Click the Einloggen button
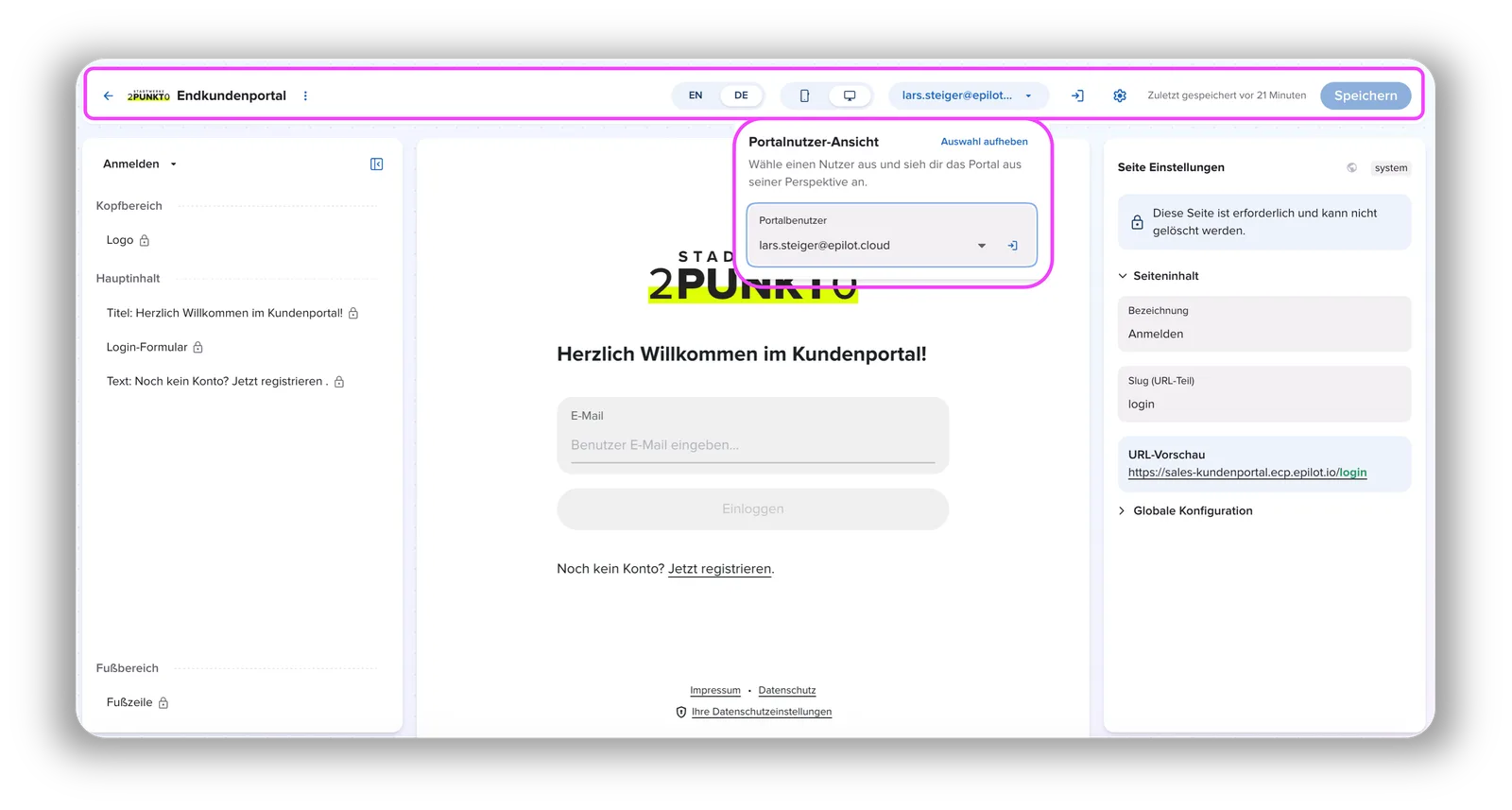Viewport: 1512px width, 810px height. point(752,508)
